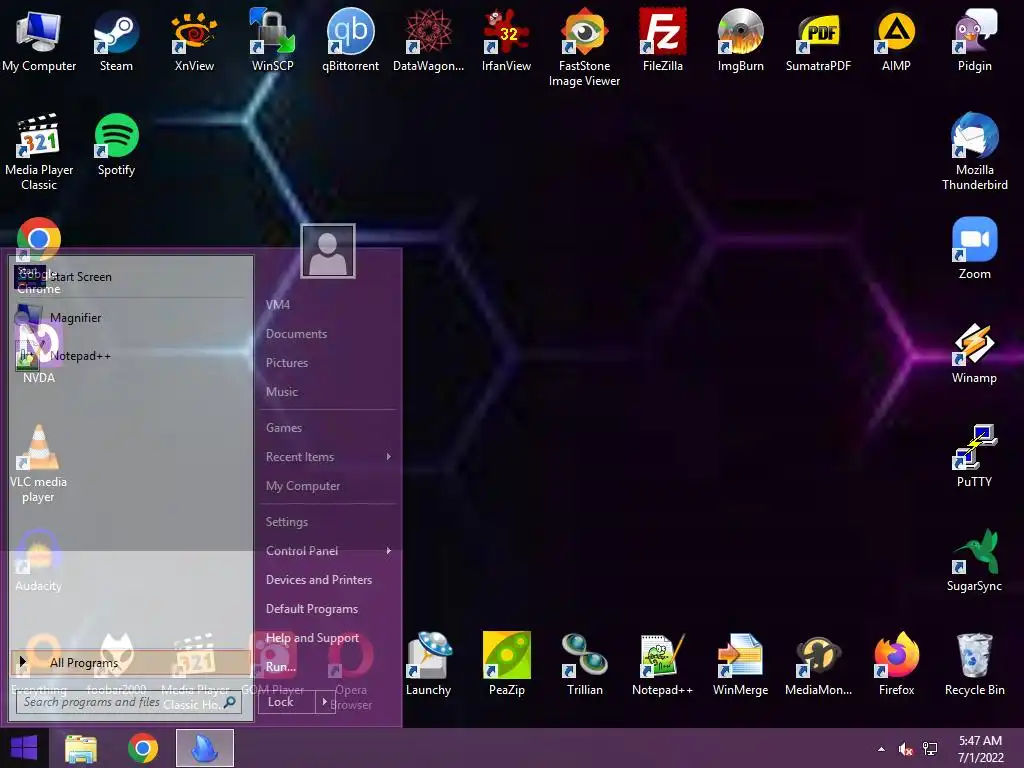The image size is (1024, 768).
Task: Open FileZilla desktop shortcut
Action: 662,39
